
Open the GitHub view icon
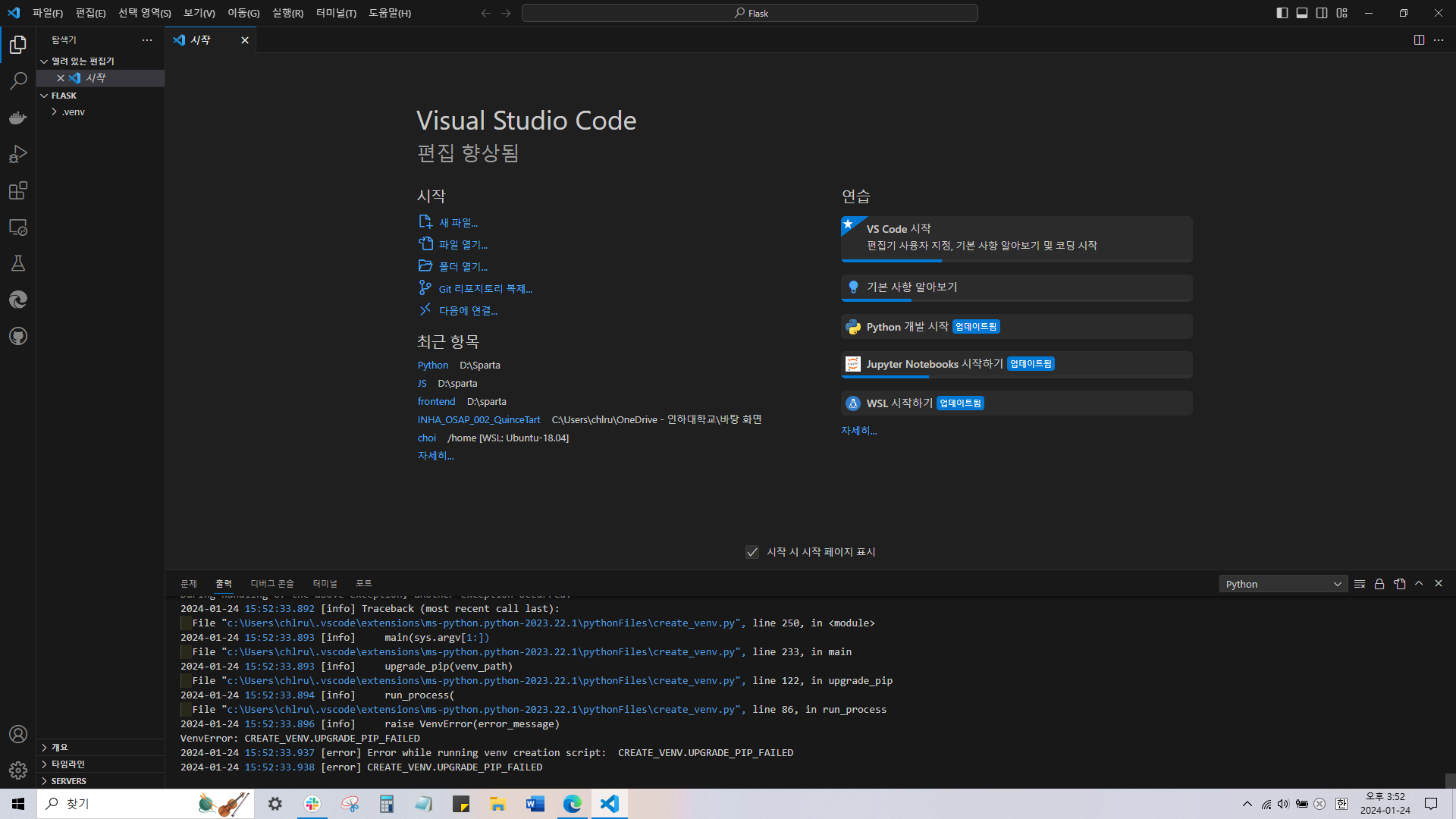coord(18,336)
